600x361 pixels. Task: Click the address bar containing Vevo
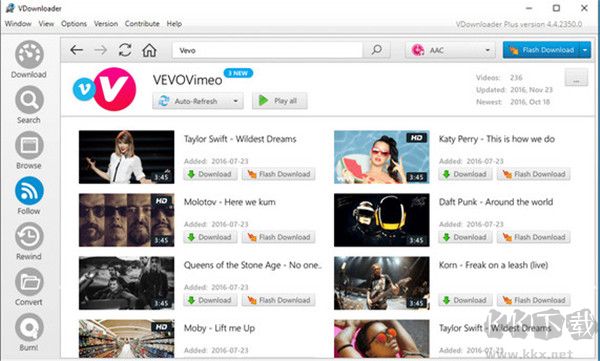coord(267,50)
